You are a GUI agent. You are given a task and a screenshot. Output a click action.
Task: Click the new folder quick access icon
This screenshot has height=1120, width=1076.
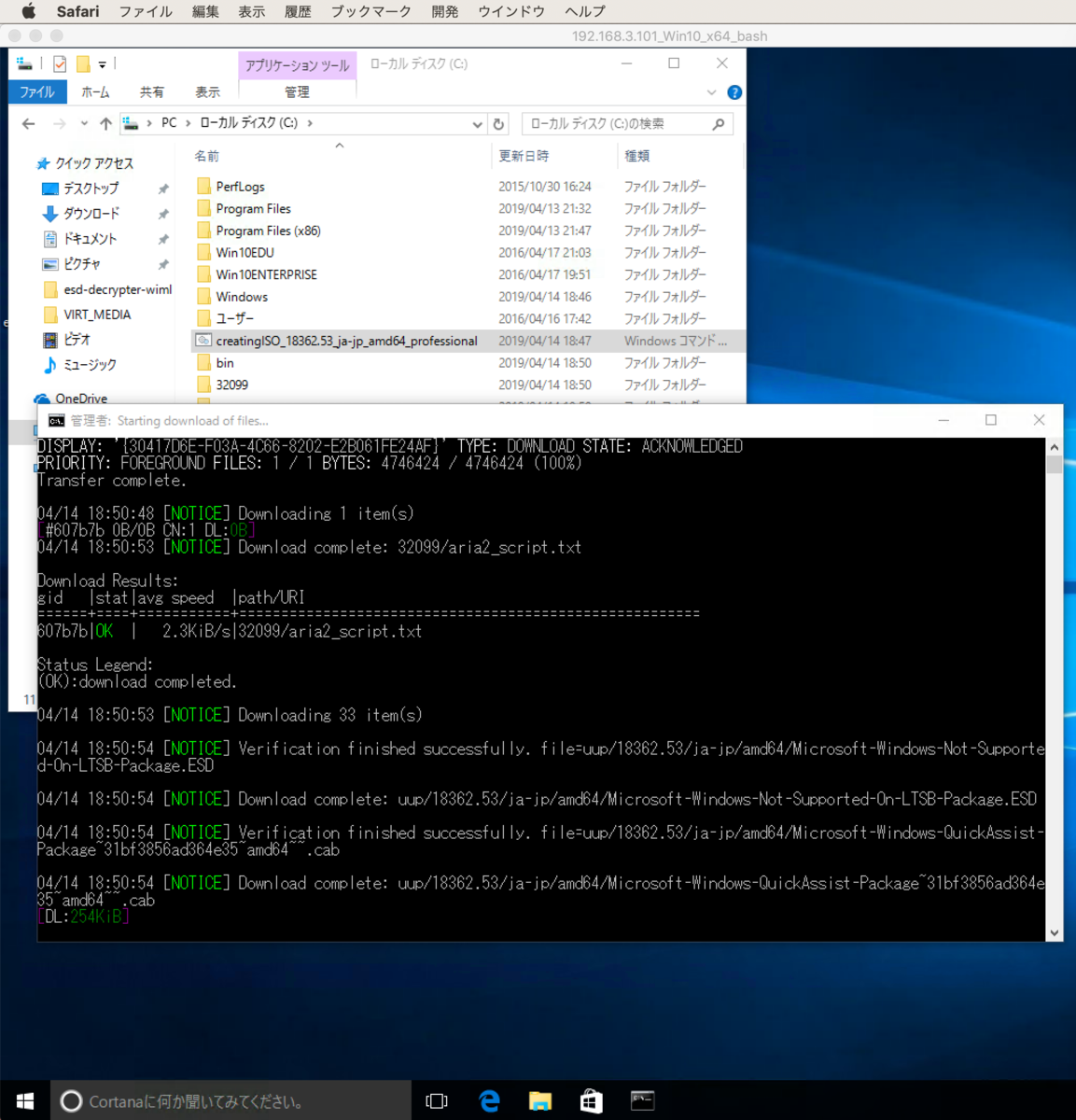click(x=83, y=63)
